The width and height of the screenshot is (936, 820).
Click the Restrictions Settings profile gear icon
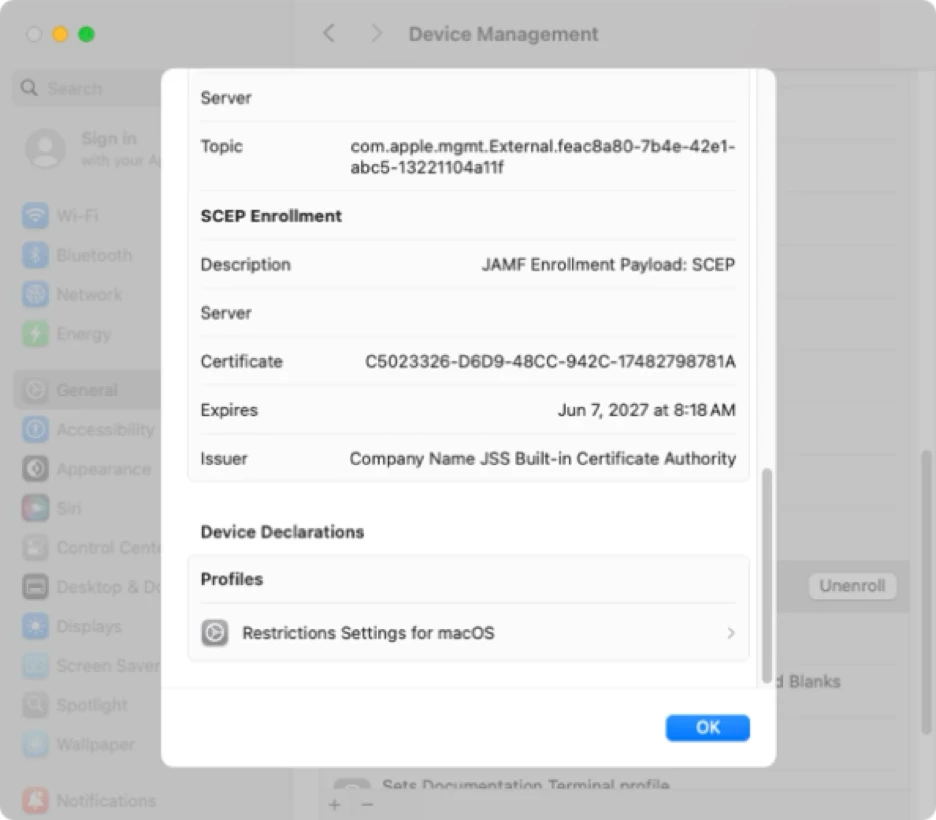click(x=214, y=633)
